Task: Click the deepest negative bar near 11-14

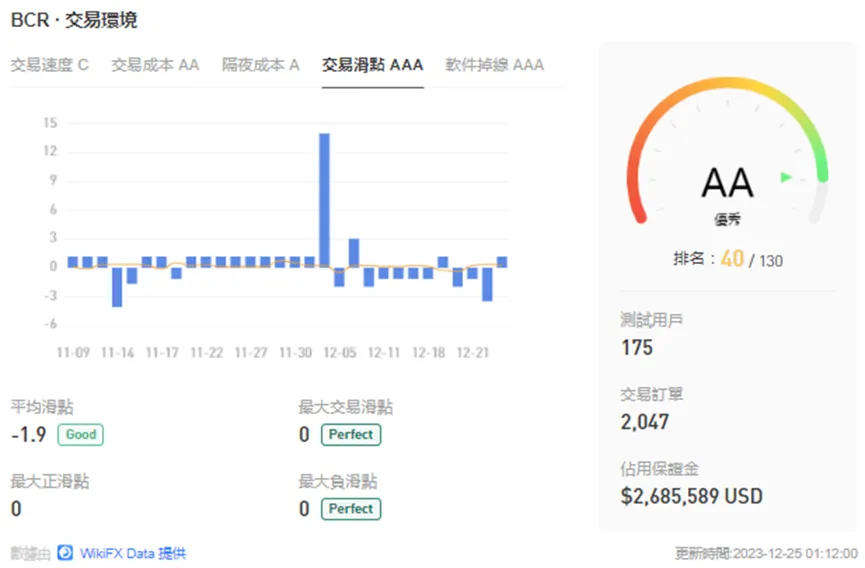Action: click(x=117, y=286)
